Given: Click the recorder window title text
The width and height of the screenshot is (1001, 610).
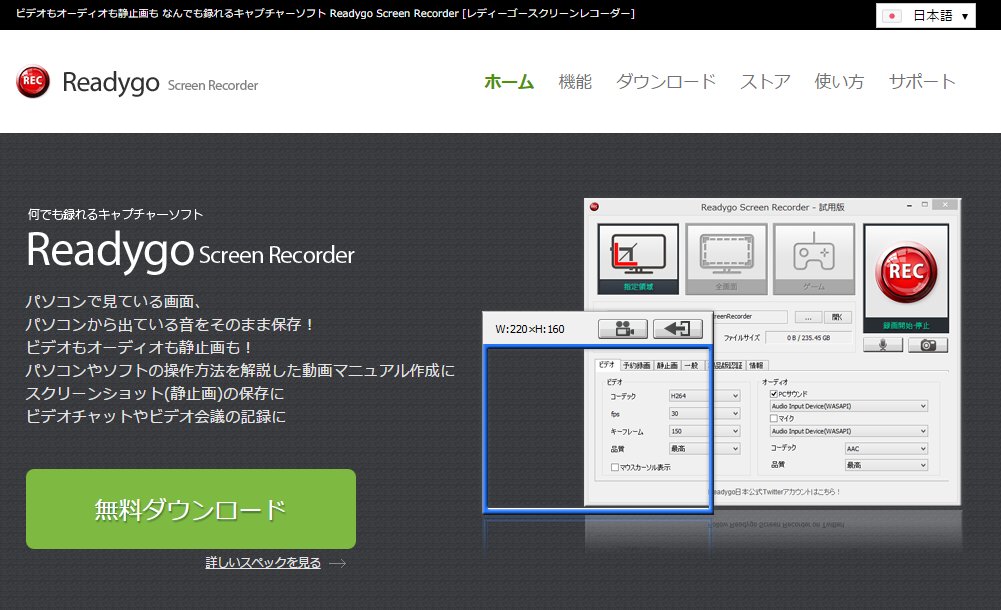Looking at the screenshot, I should tap(772, 207).
